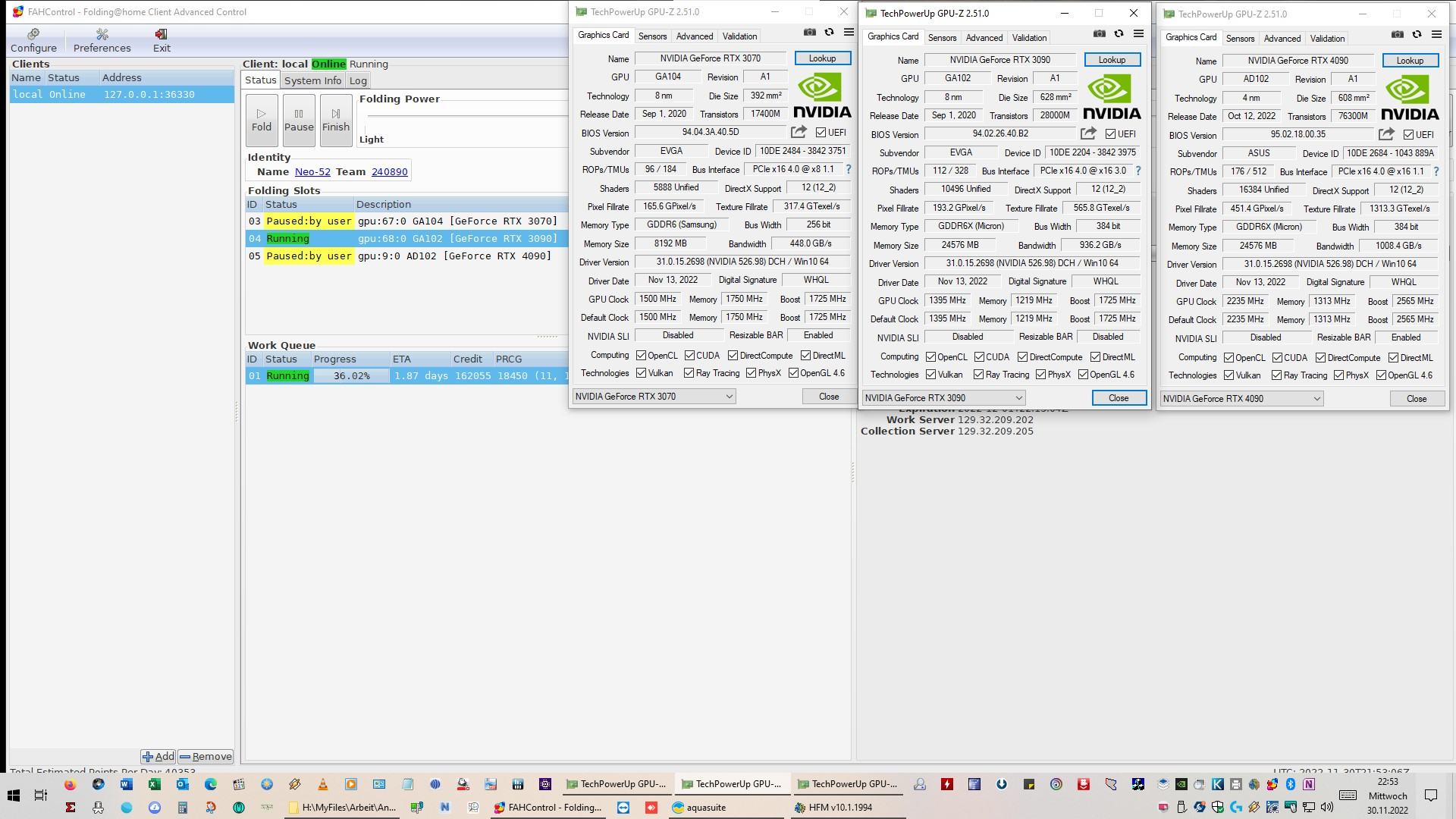Open GPU selector dropdown showing RTX 3090

(943, 398)
